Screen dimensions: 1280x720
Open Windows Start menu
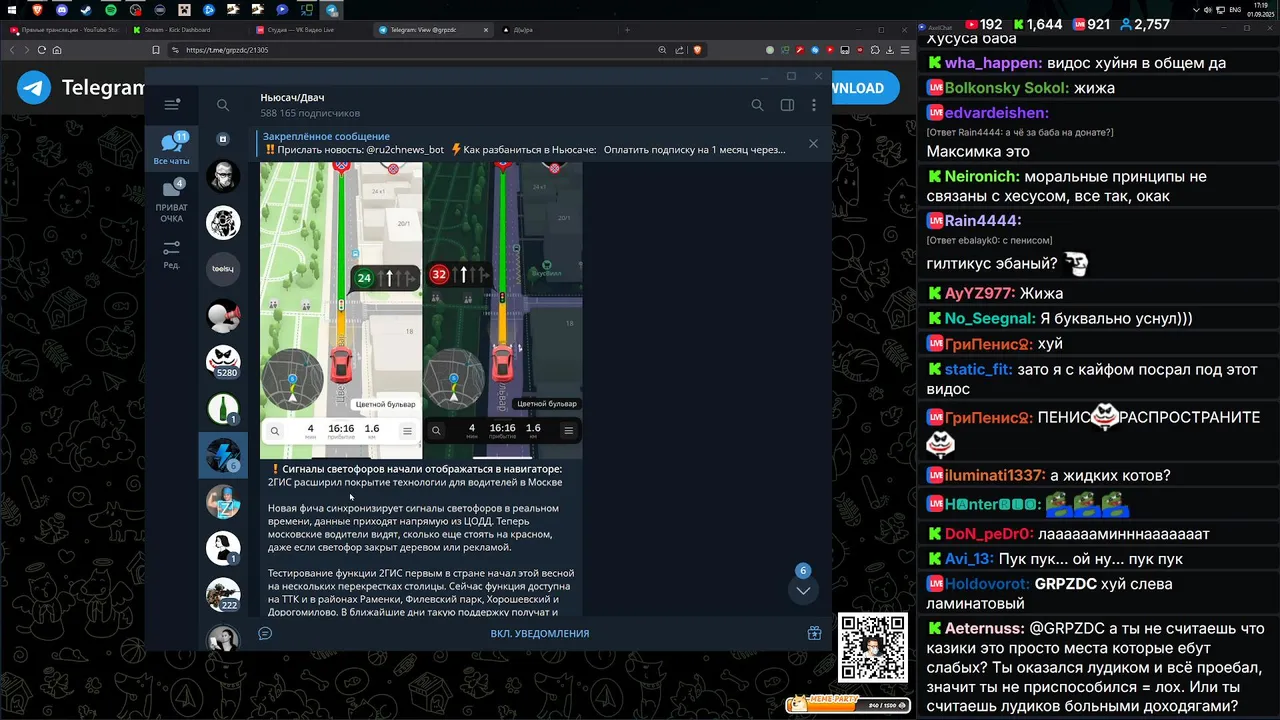pyautogui.click(x=13, y=9)
